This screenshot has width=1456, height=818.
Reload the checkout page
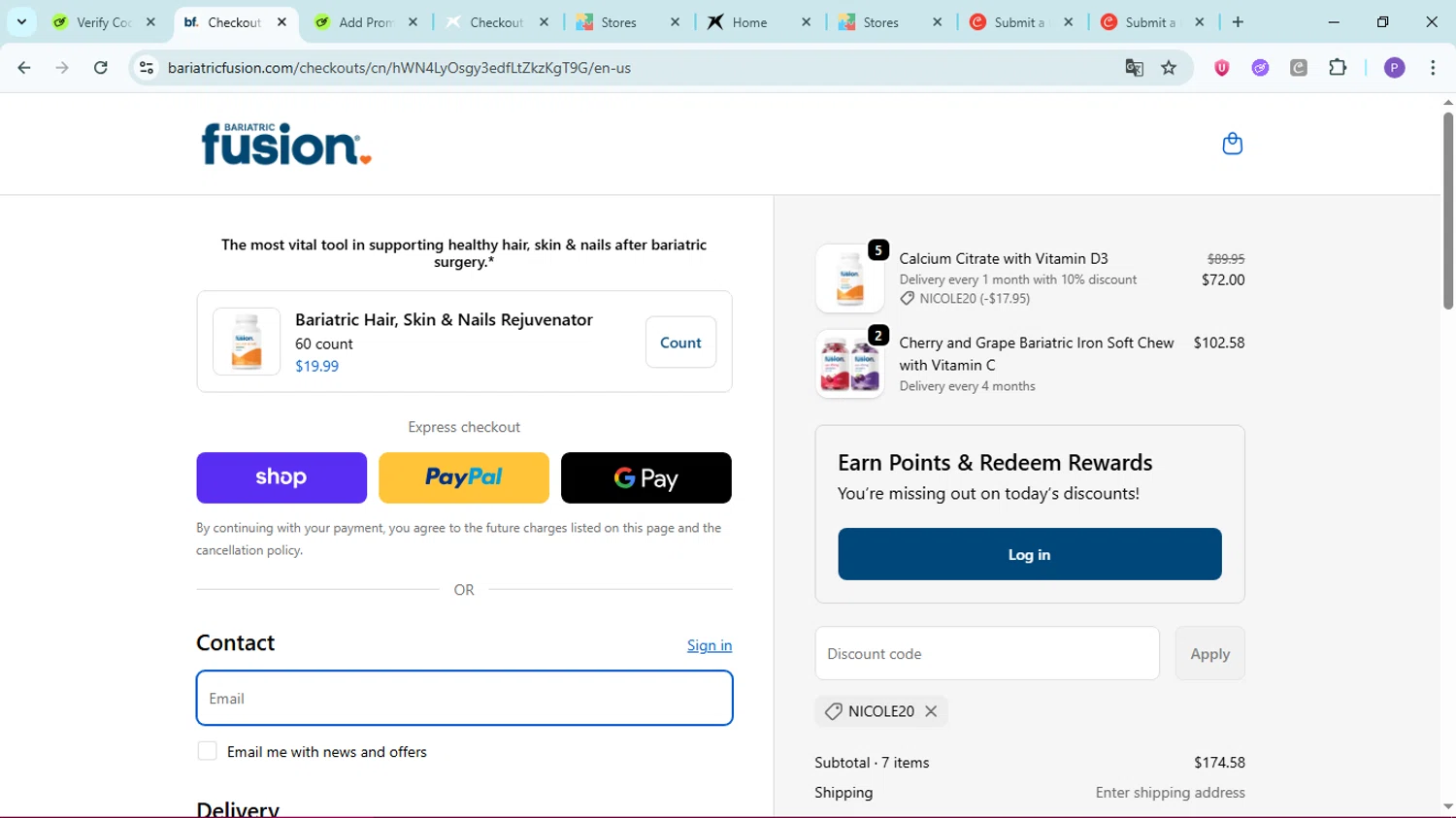tap(101, 68)
